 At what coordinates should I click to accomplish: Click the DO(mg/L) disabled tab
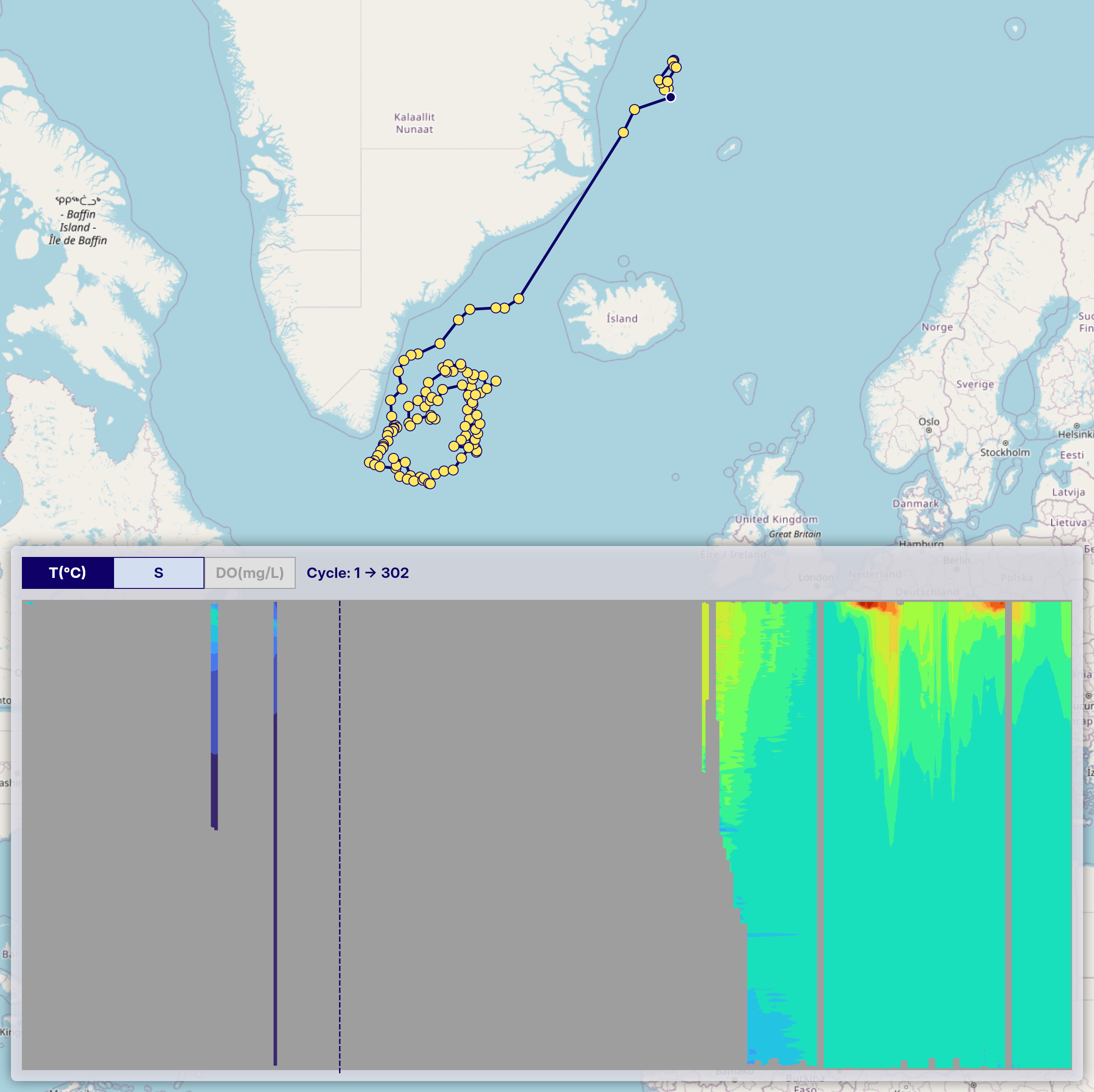(x=250, y=572)
